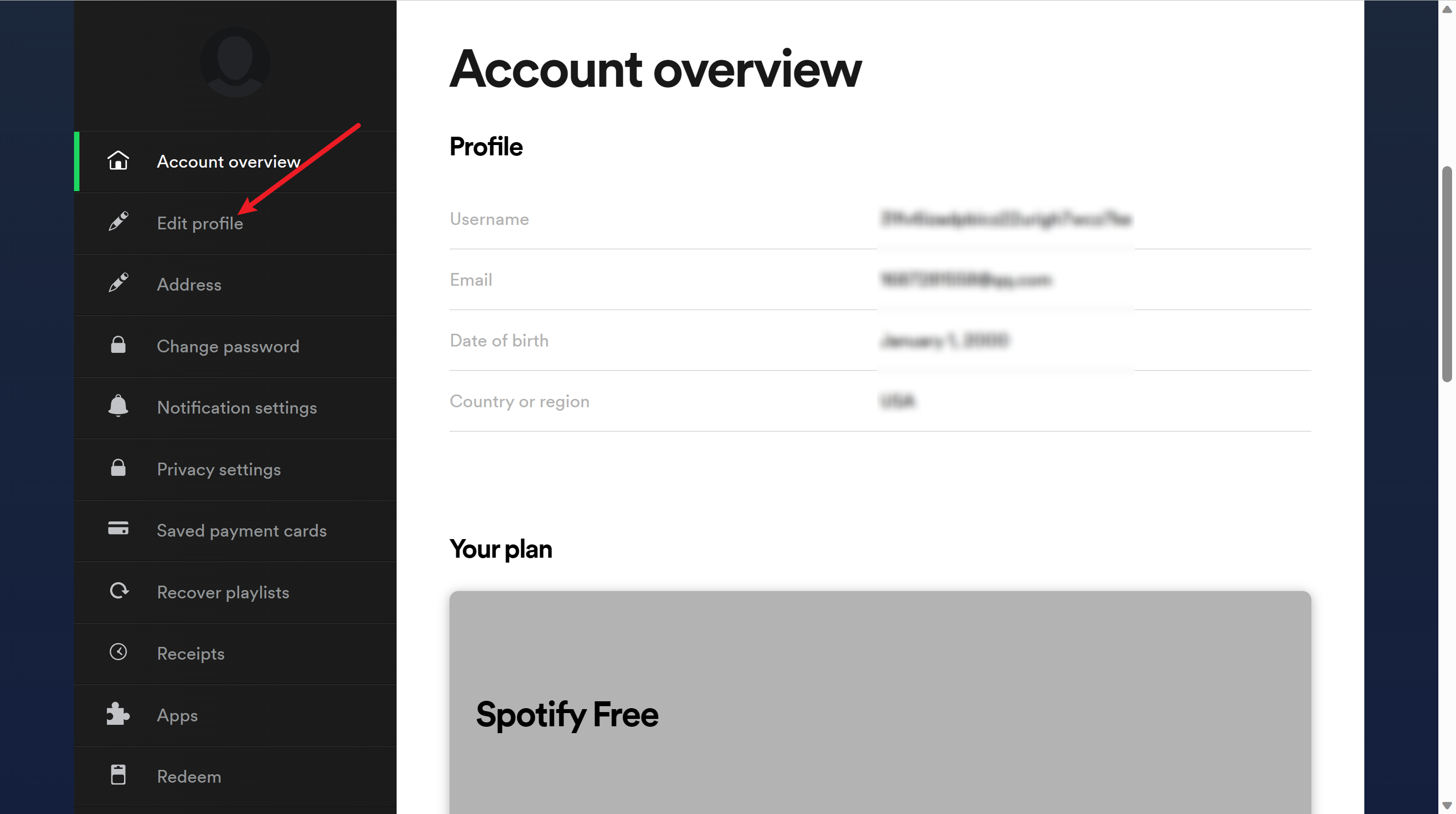Screen dimensions: 1456x814
Task: Click the bell icon for Notification settings
Action: click(119, 407)
